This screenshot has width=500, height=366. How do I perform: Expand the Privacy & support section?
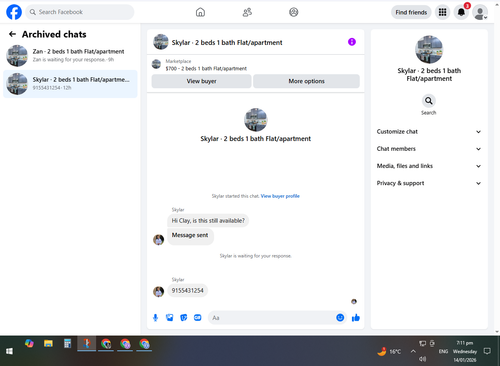[x=429, y=183]
